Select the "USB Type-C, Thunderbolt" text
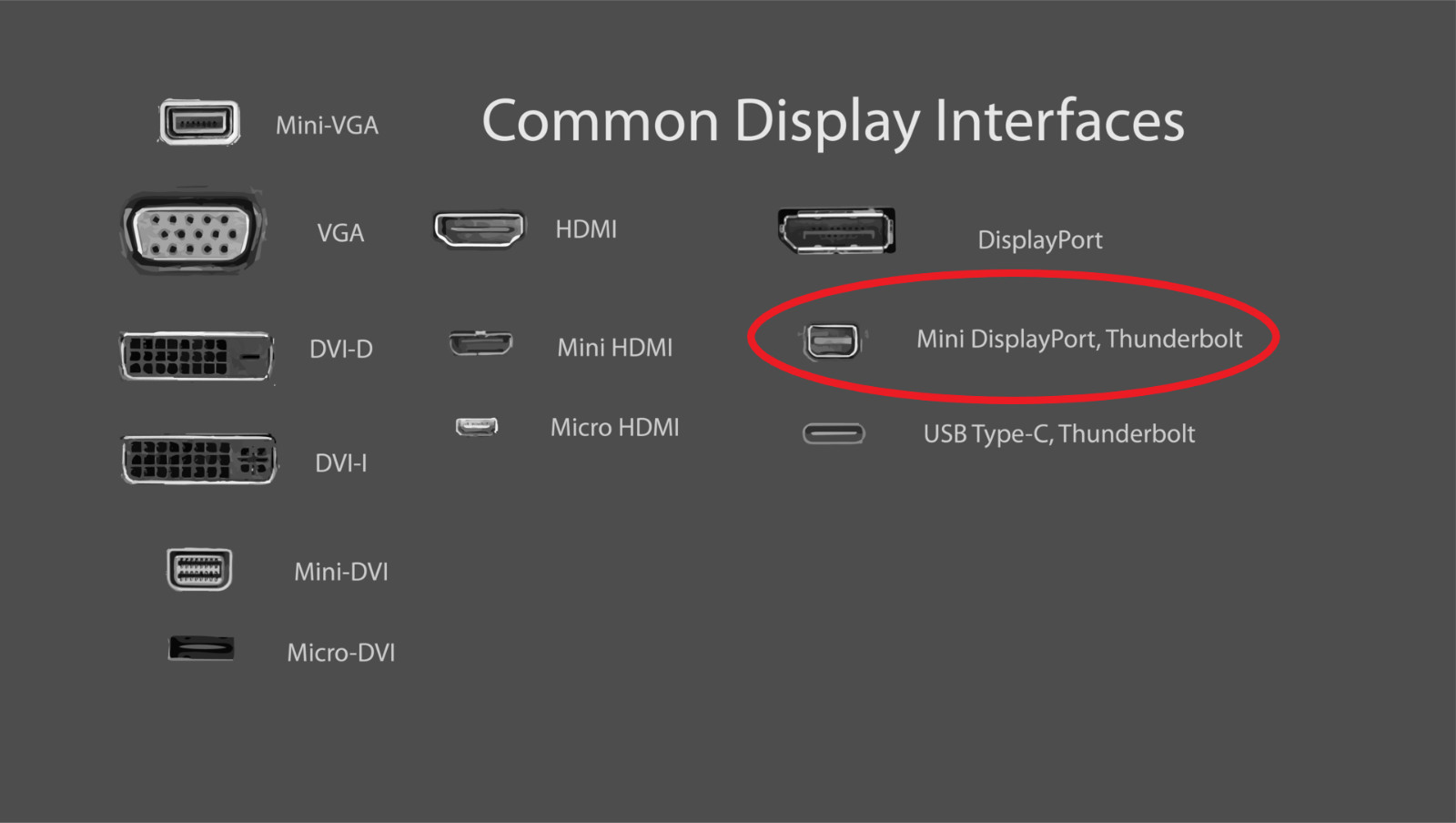Viewport: 1456px width, 823px height. click(x=1059, y=434)
